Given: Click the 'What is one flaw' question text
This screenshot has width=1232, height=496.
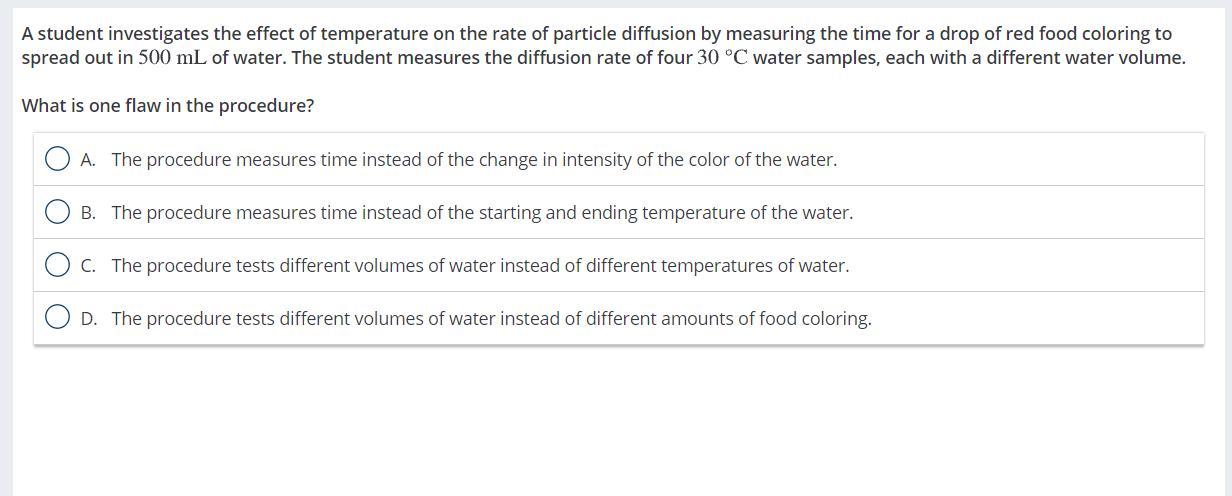Looking at the screenshot, I should click(168, 106).
